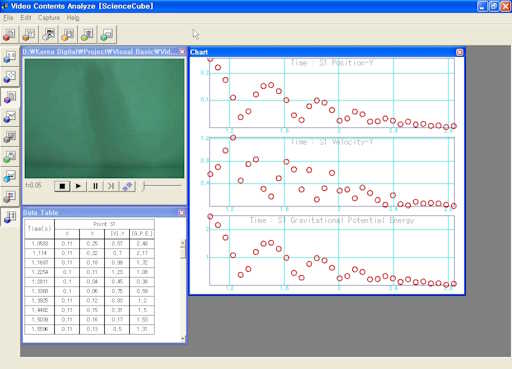
Task: Click the orange ball icon in top toolbar
Action: 29,34
